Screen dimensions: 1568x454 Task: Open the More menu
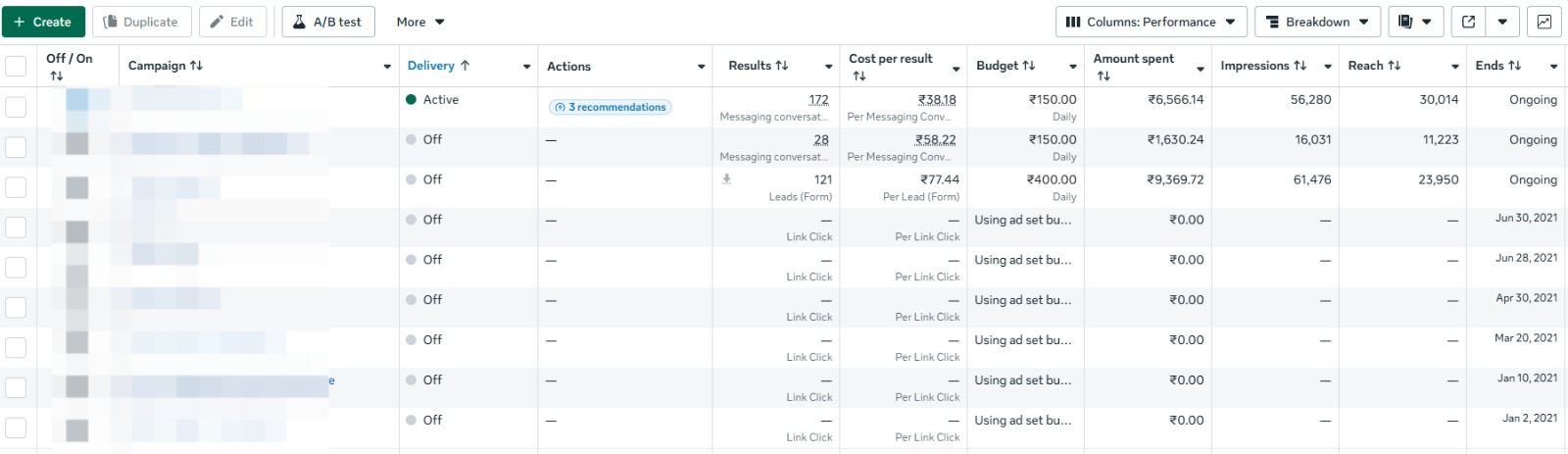(x=420, y=22)
